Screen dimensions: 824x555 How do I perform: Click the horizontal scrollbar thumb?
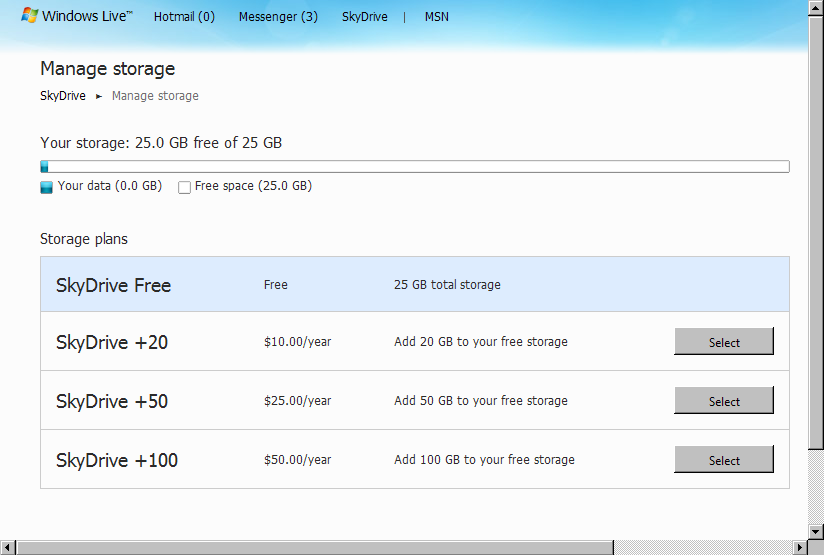click(315, 547)
